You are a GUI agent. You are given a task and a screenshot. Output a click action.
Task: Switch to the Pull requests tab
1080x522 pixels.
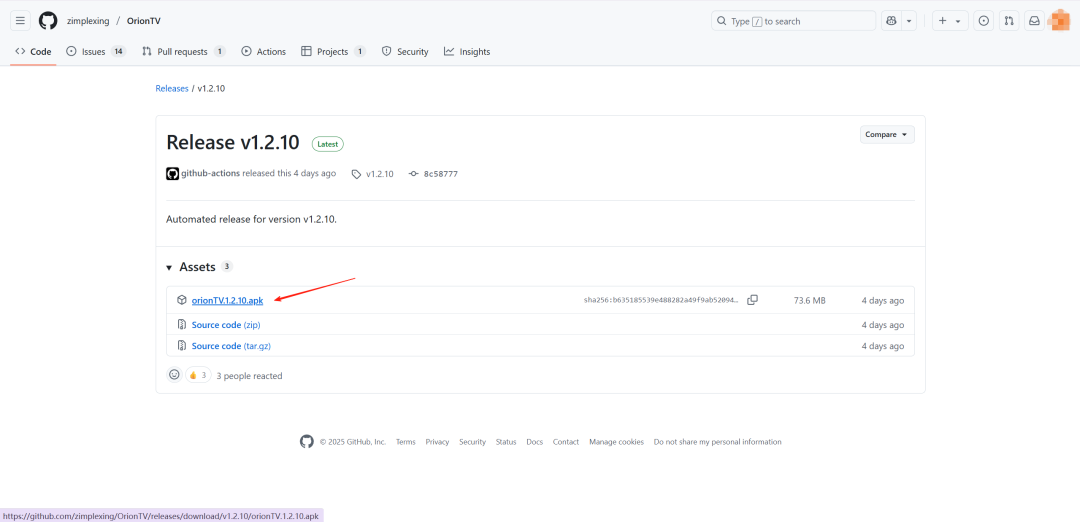[184, 52]
